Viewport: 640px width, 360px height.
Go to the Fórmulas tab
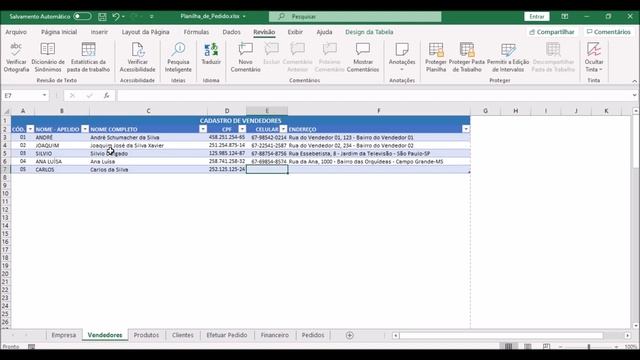(x=196, y=32)
